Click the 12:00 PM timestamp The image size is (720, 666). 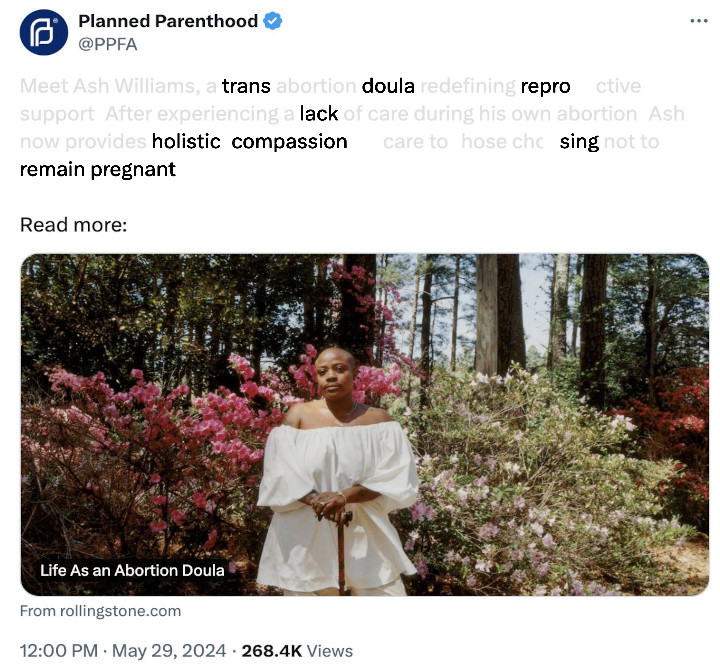(x=58, y=650)
